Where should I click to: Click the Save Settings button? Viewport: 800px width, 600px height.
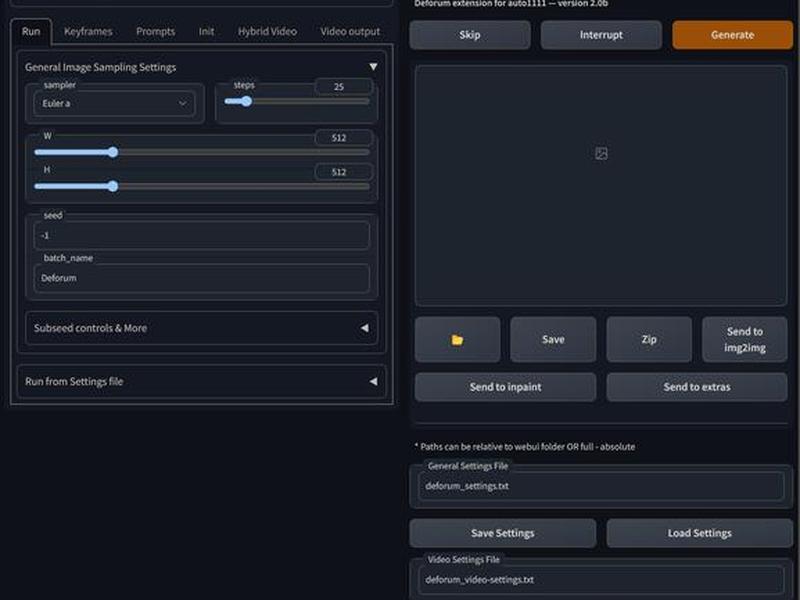[x=503, y=533]
